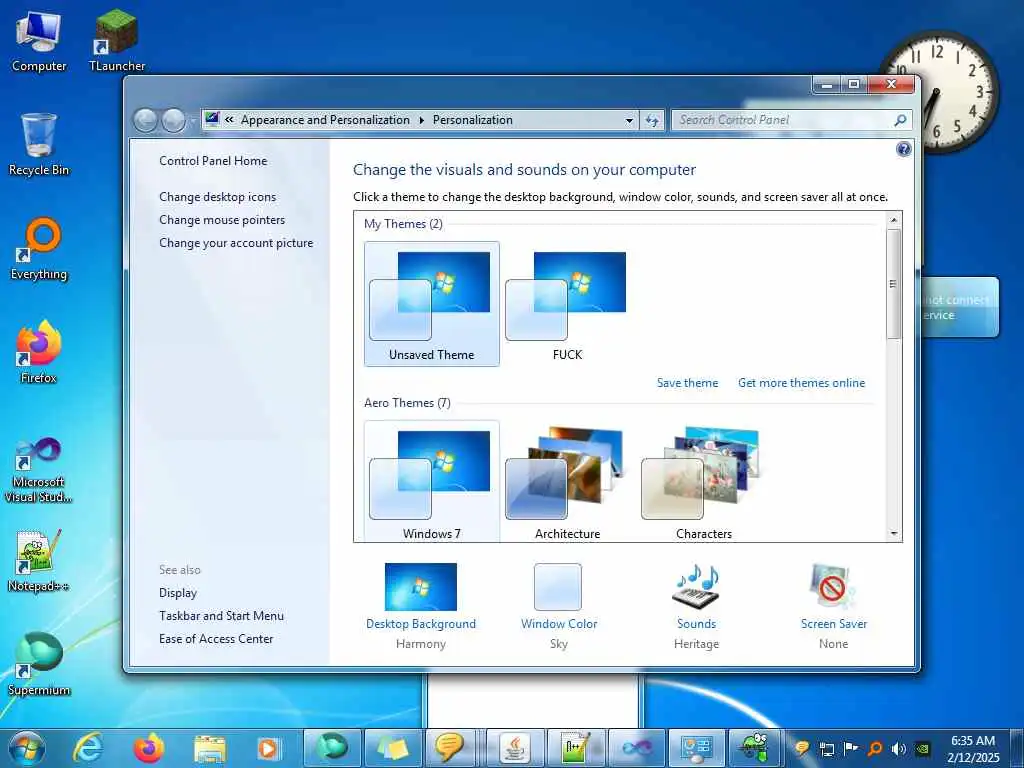This screenshot has height=768, width=1024.
Task: Switch to the green frog taskbar app
Action: [x=756, y=748]
